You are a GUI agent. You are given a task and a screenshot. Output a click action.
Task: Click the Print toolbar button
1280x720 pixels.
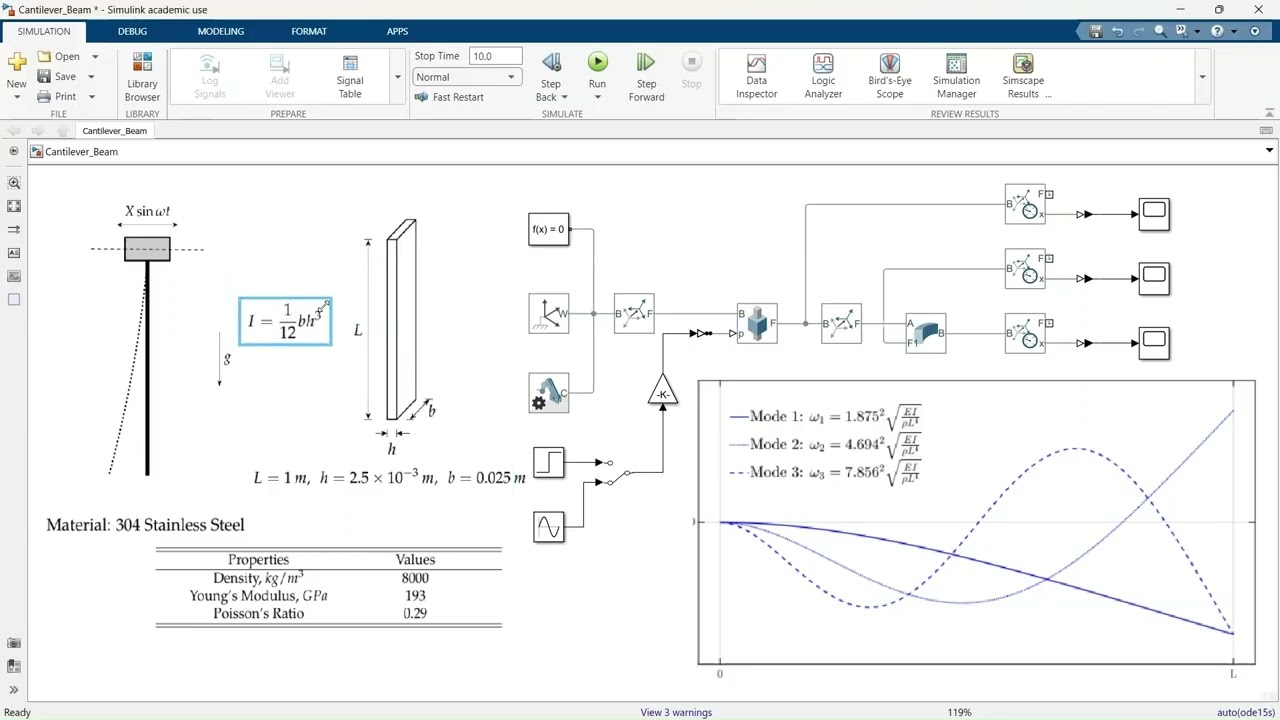57,96
